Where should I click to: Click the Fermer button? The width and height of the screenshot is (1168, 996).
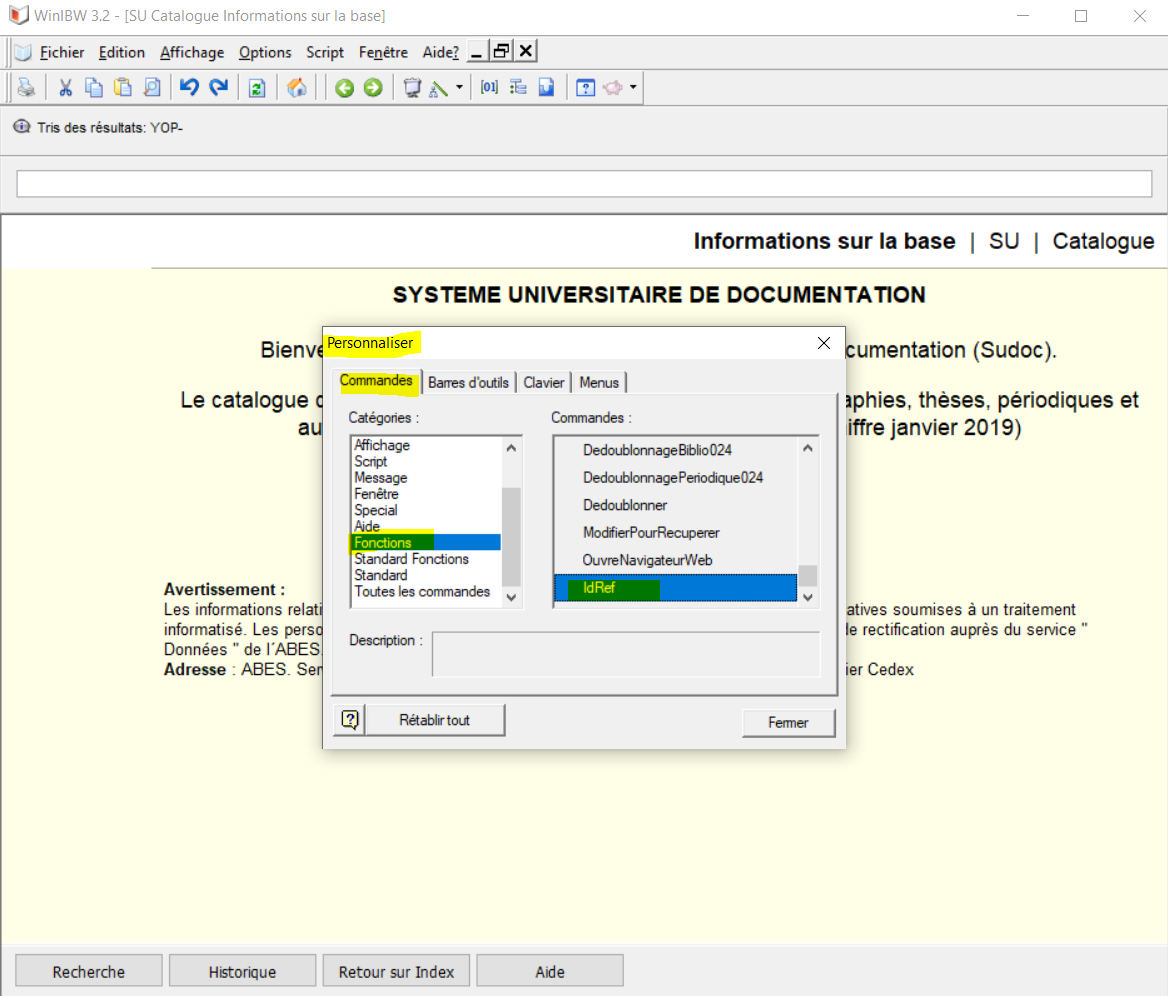[x=788, y=723]
